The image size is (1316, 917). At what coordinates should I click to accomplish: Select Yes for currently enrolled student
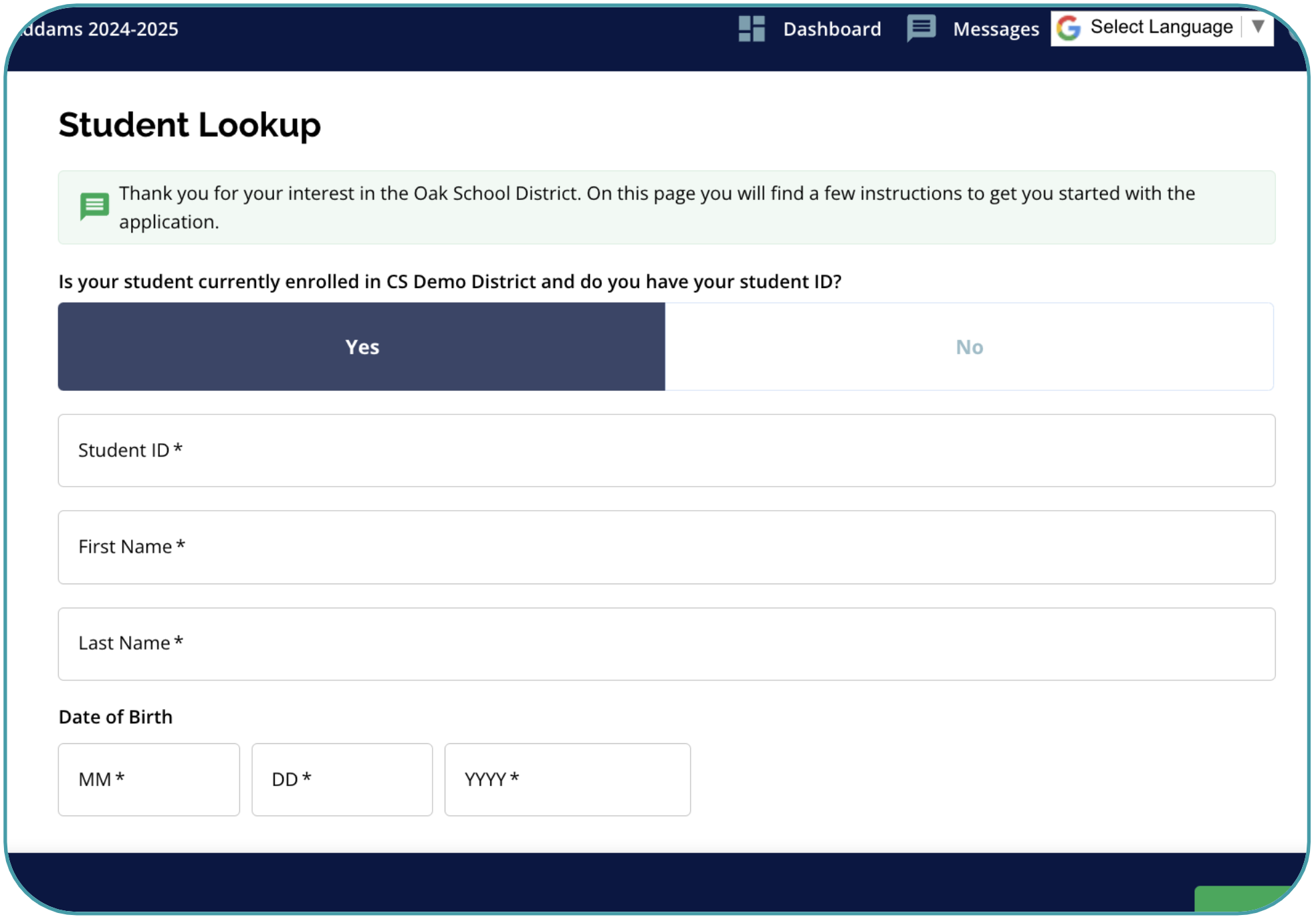coord(362,346)
